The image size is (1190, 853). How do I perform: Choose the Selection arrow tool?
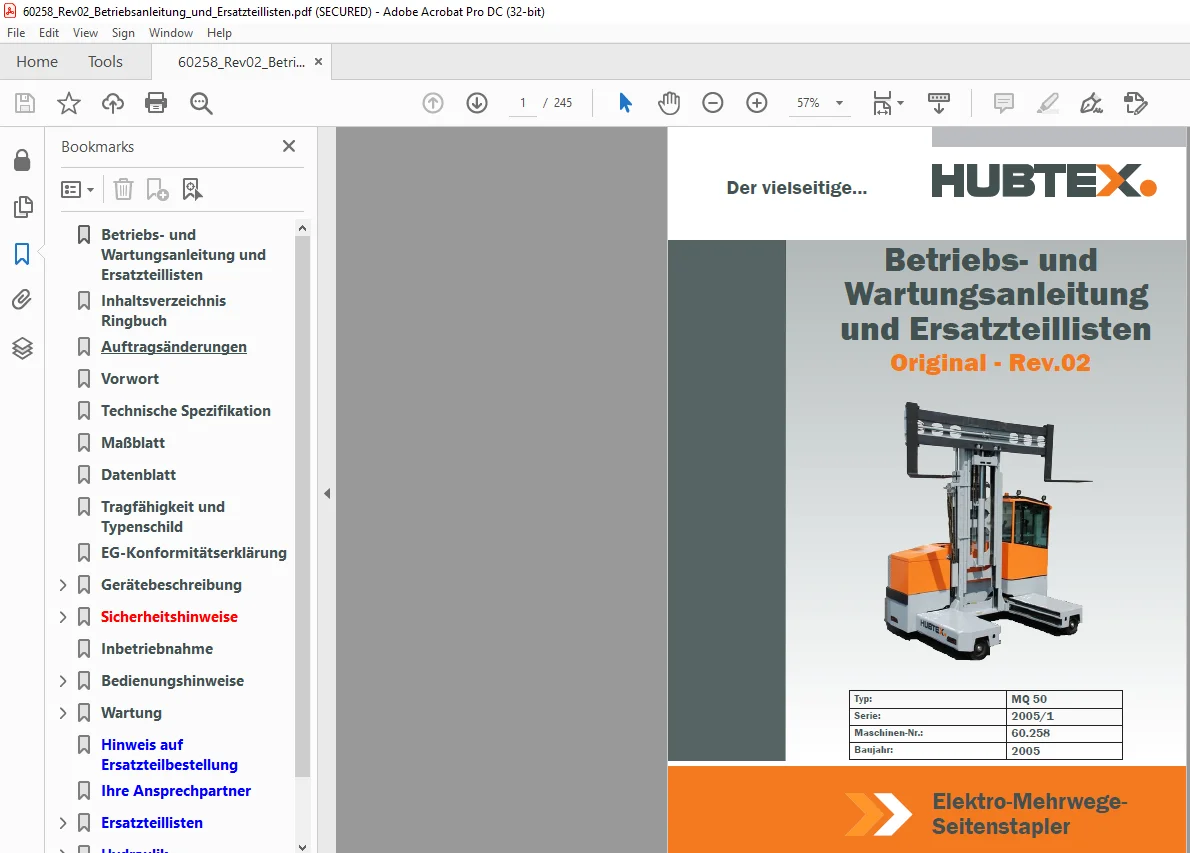click(x=625, y=102)
